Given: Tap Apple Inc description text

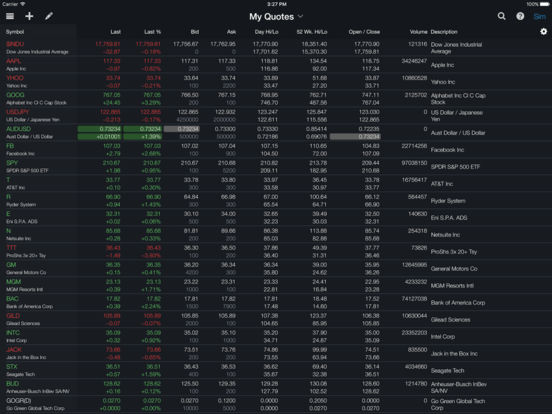Looking at the screenshot, I should coord(443,65).
